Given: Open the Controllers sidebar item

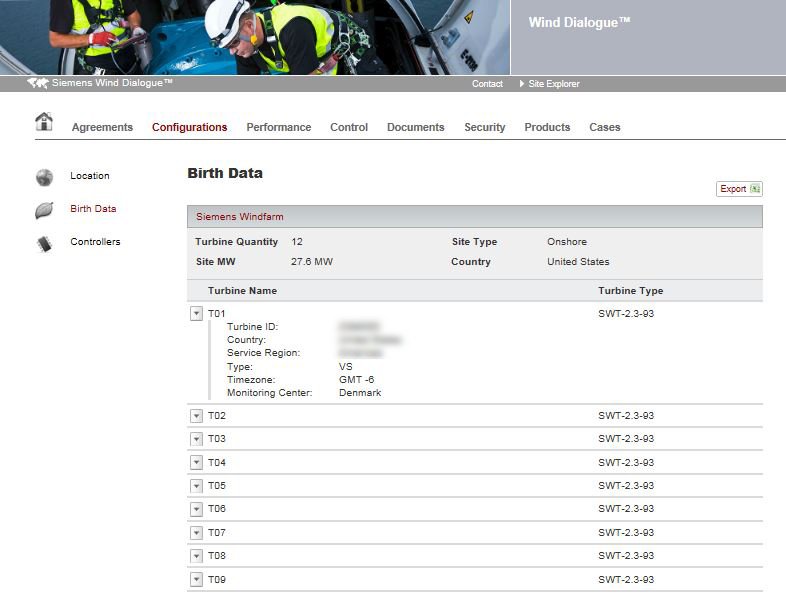Looking at the screenshot, I should click(95, 242).
